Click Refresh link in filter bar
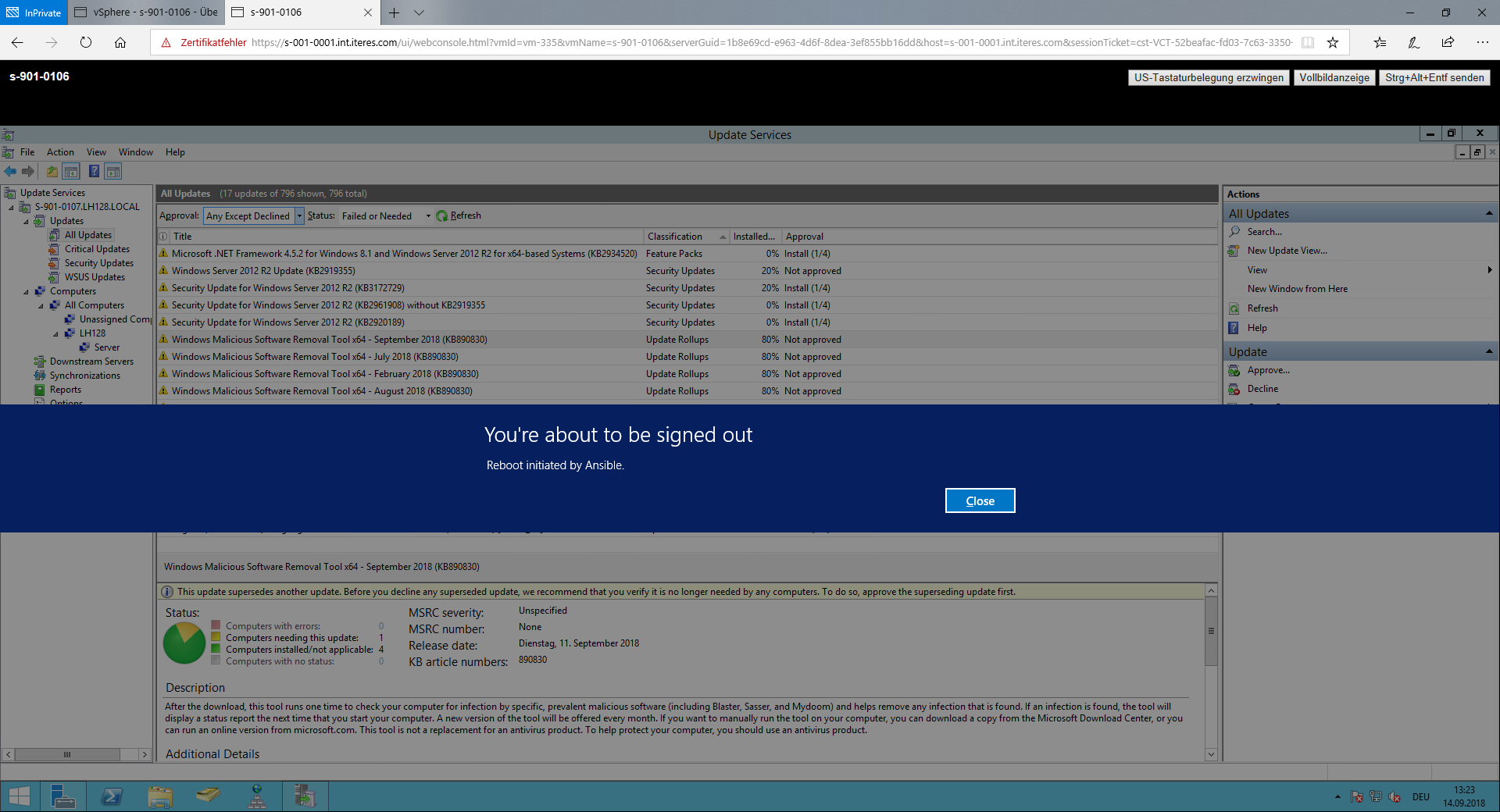The height and width of the screenshot is (812, 1500). (466, 216)
